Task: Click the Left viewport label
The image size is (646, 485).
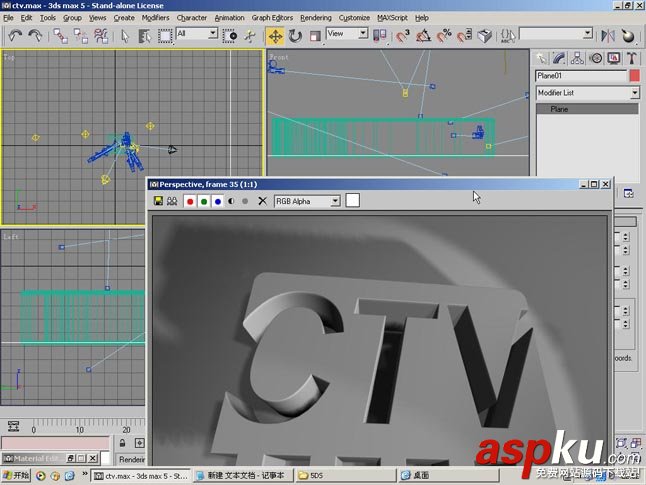Action: pyautogui.click(x=11, y=237)
